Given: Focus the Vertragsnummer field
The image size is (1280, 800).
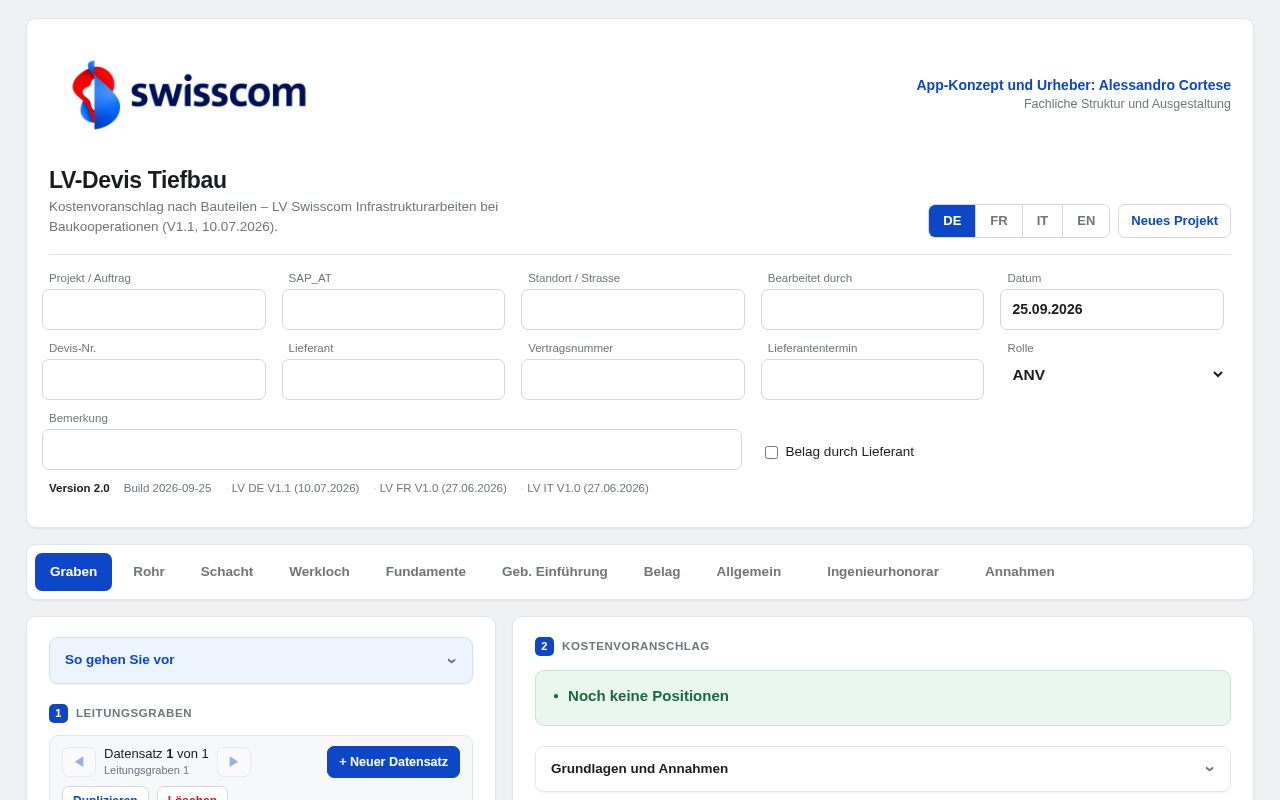Looking at the screenshot, I should coord(633,380).
